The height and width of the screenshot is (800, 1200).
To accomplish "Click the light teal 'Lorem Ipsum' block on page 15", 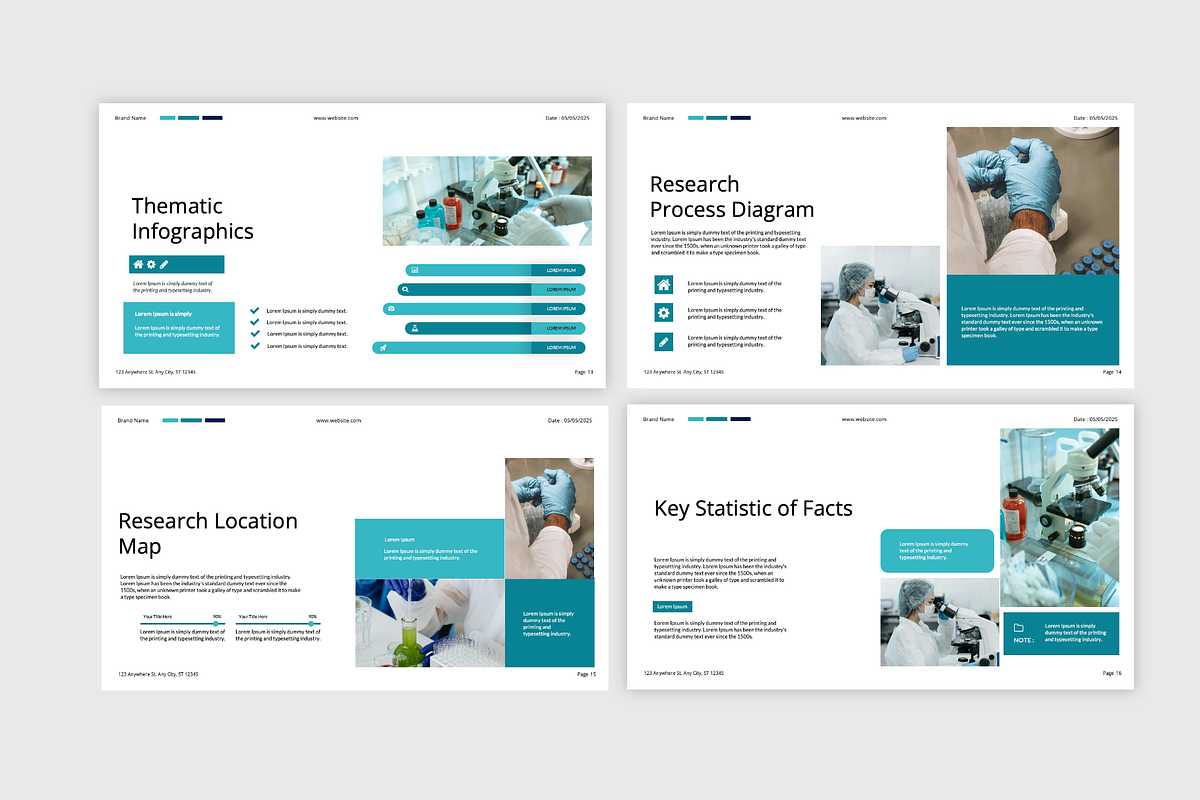I will tap(430, 549).
